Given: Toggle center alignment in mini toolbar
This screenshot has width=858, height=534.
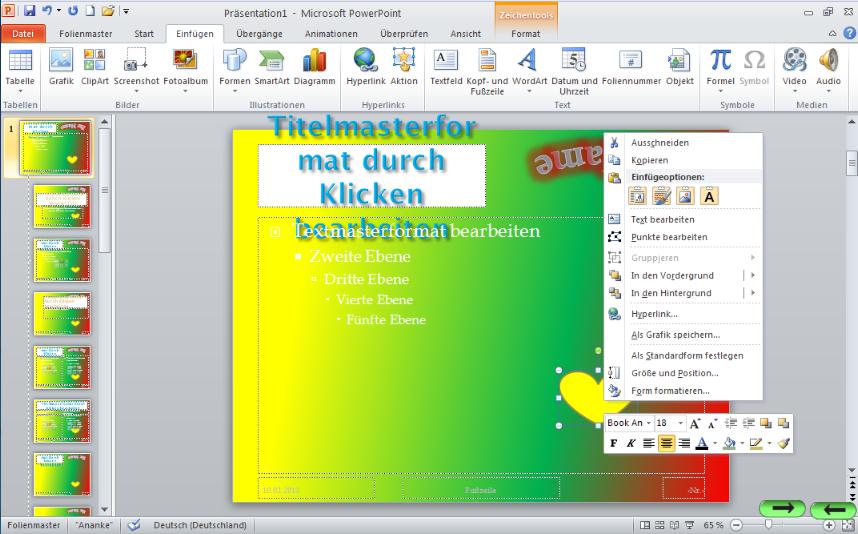Looking at the screenshot, I should pos(666,443).
